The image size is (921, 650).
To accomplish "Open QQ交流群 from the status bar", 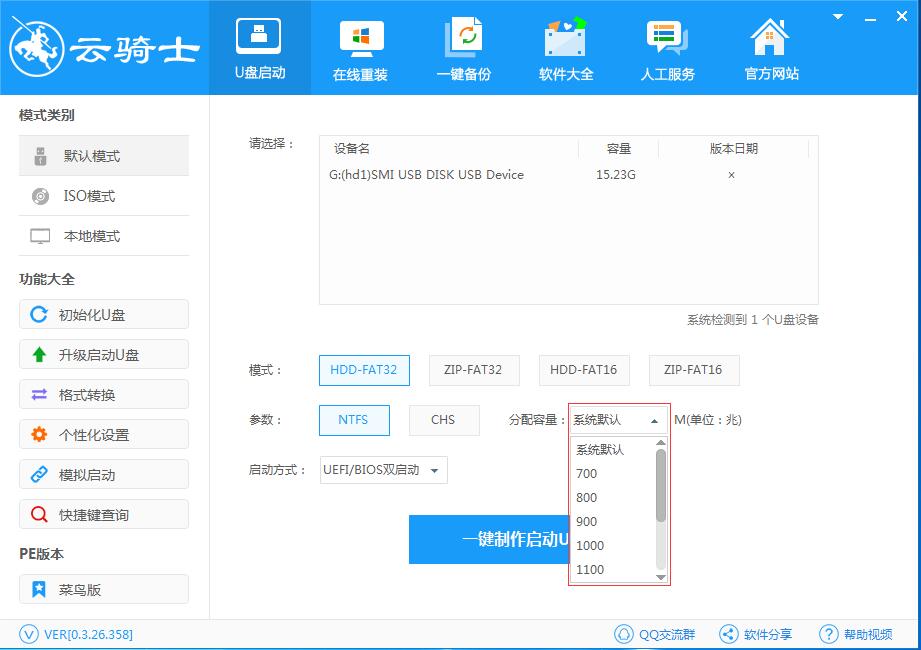I will pyautogui.click(x=655, y=634).
